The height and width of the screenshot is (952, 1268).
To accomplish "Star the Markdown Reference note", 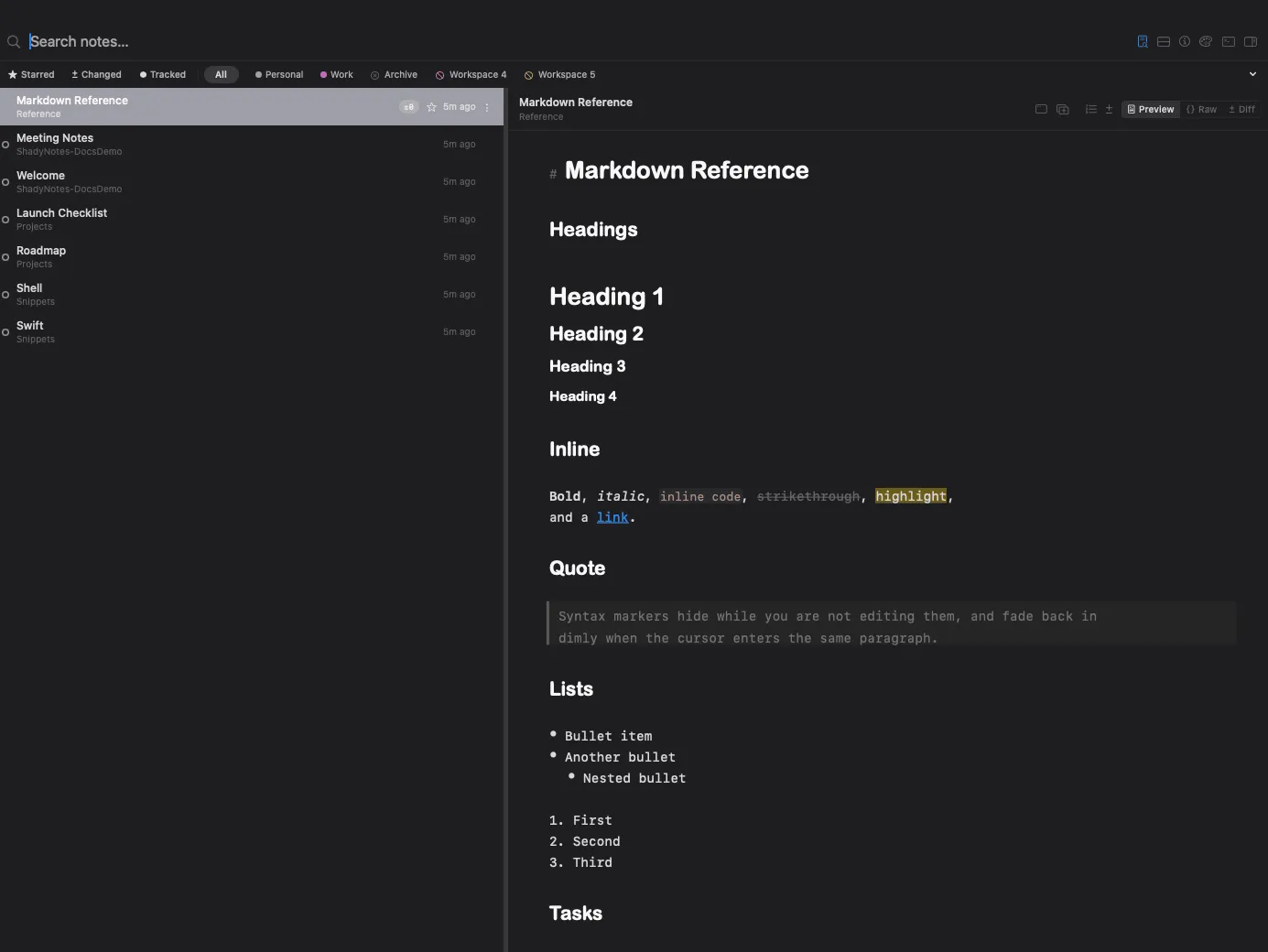I will (431, 107).
